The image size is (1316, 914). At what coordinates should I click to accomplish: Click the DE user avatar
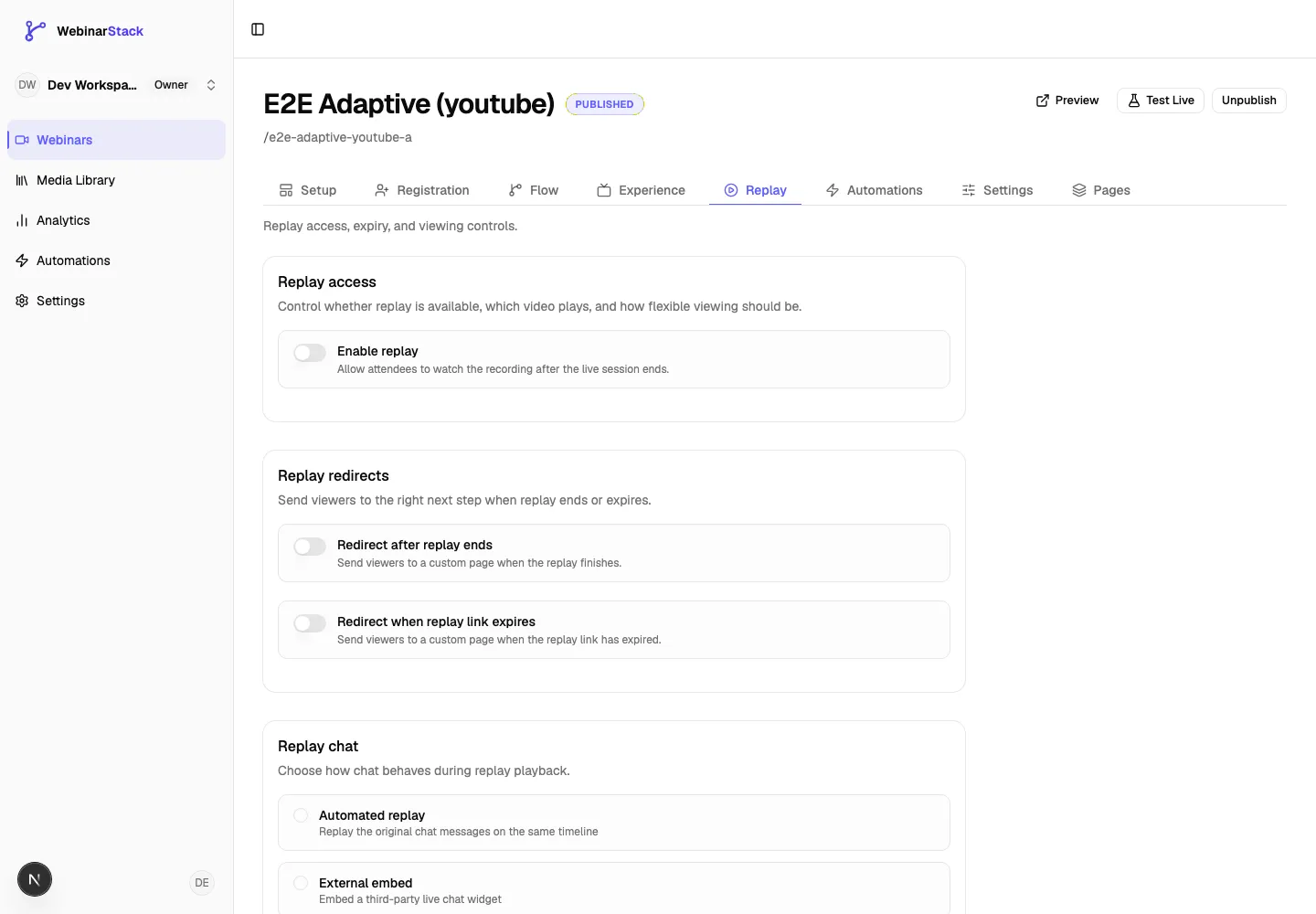202,883
